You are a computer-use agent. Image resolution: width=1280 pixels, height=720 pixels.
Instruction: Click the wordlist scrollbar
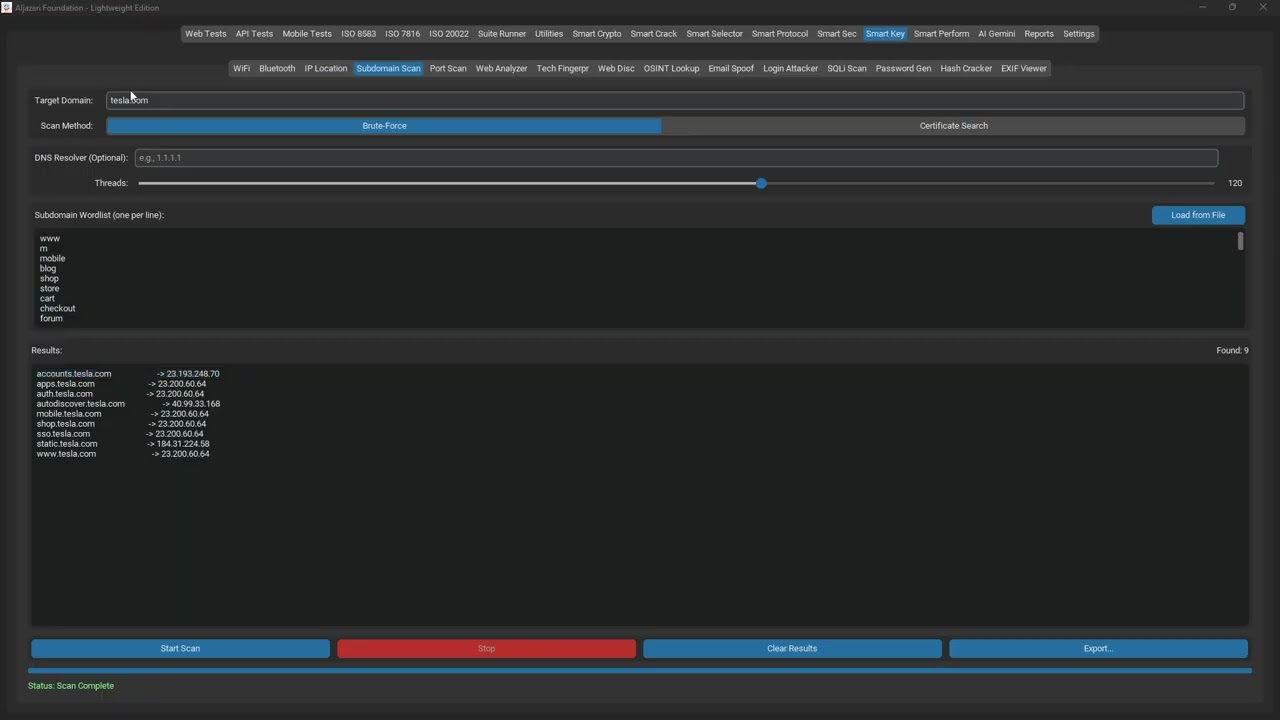coord(1240,241)
